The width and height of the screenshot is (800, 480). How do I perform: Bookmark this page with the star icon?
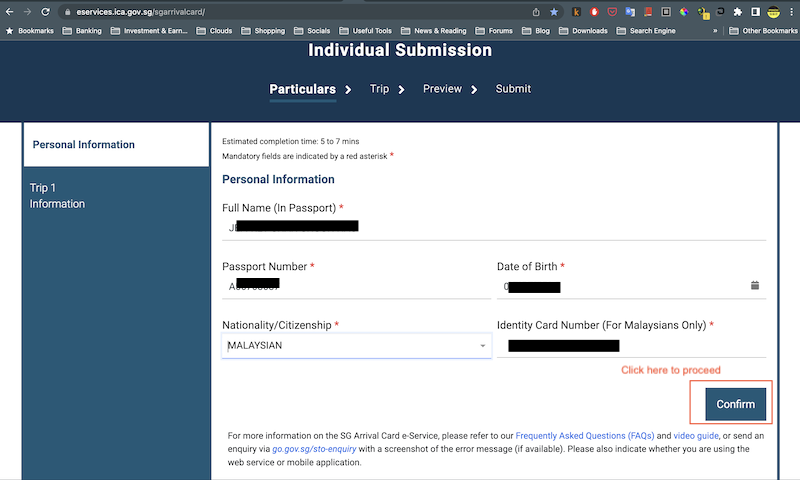tap(554, 12)
